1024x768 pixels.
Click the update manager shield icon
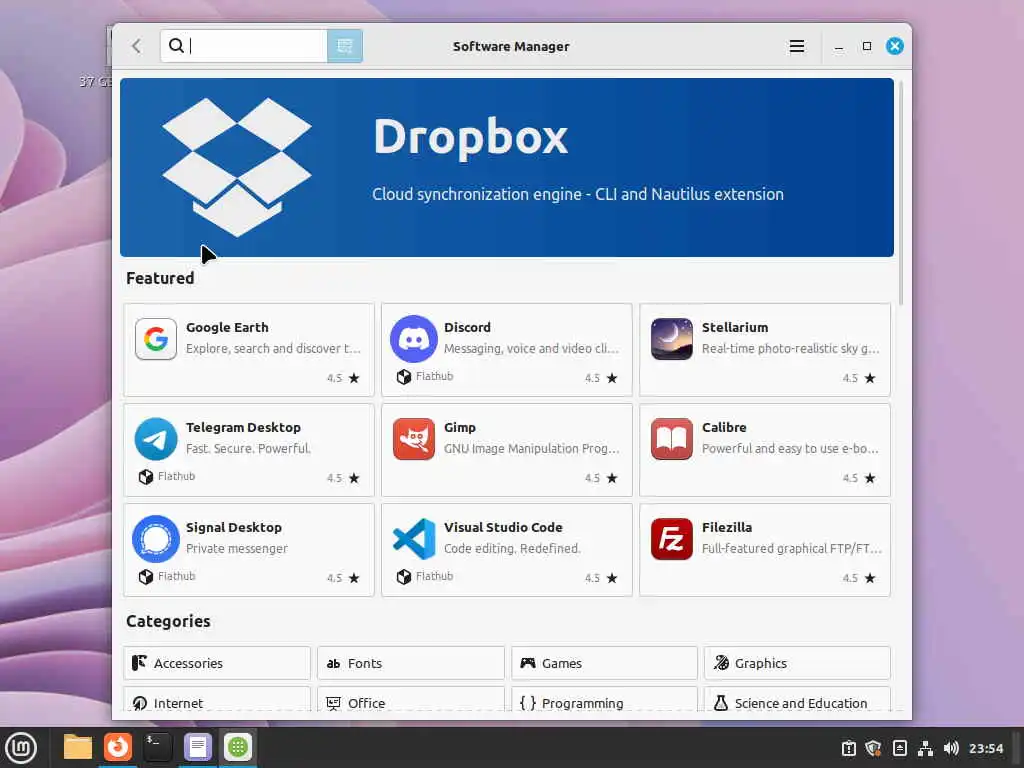873,748
